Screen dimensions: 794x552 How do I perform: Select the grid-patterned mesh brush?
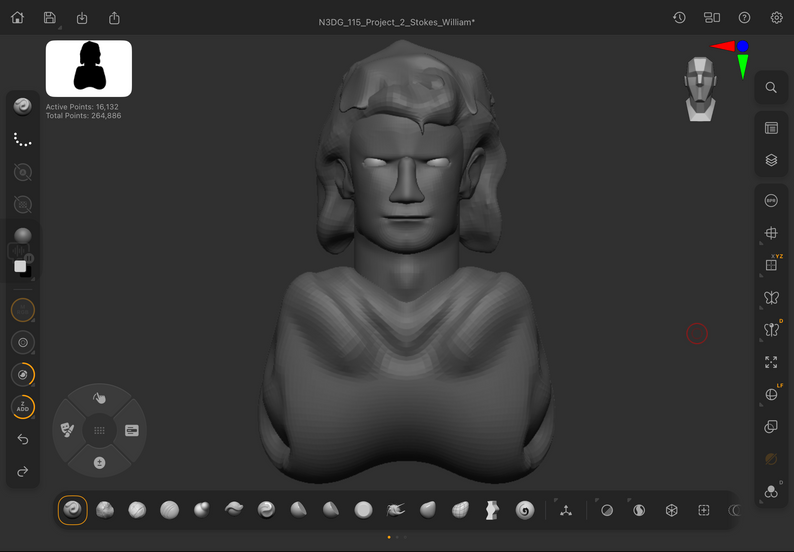tap(460, 510)
